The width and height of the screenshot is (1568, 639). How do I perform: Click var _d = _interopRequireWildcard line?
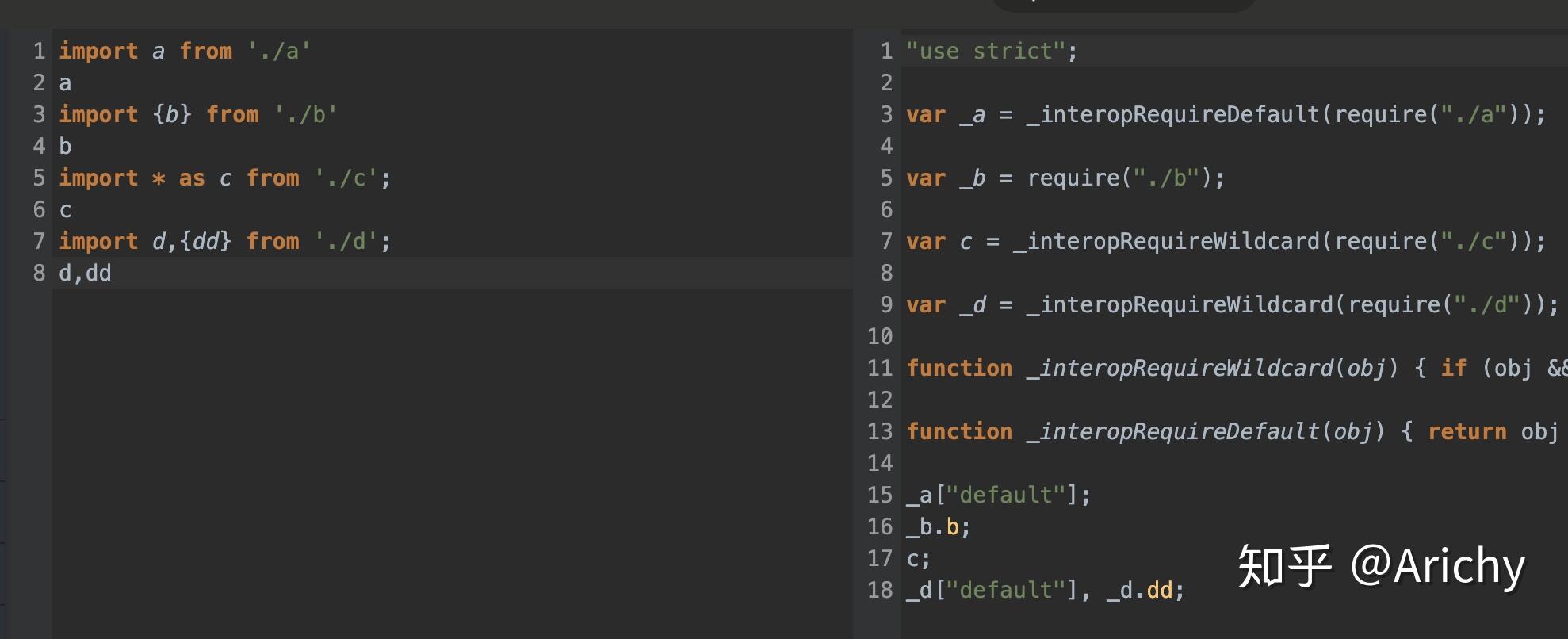tap(1233, 304)
